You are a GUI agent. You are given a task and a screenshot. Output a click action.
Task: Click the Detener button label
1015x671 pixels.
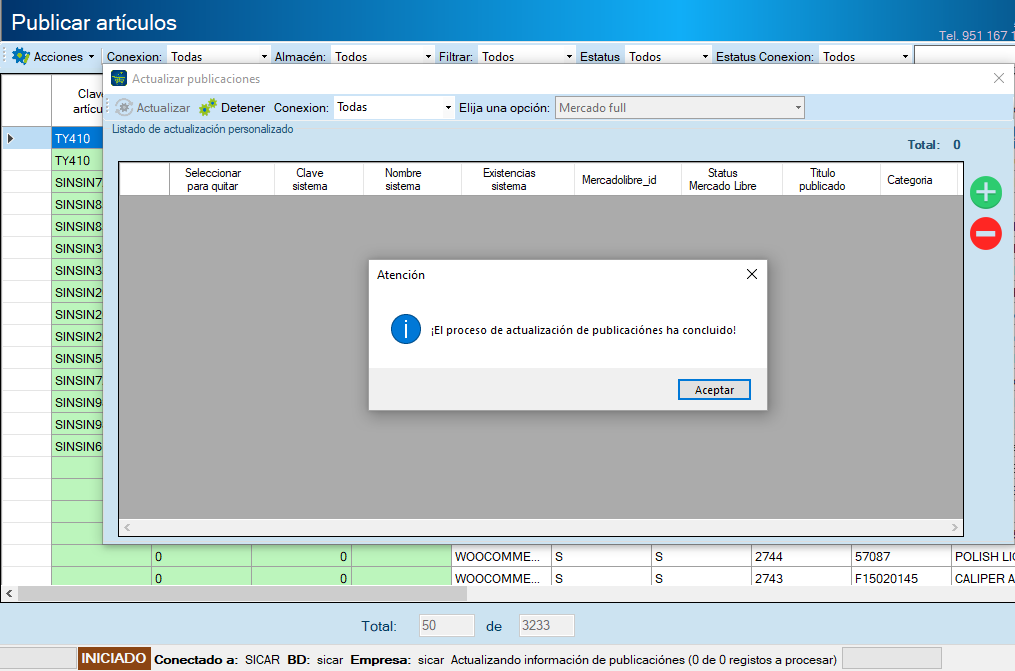(x=243, y=108)
